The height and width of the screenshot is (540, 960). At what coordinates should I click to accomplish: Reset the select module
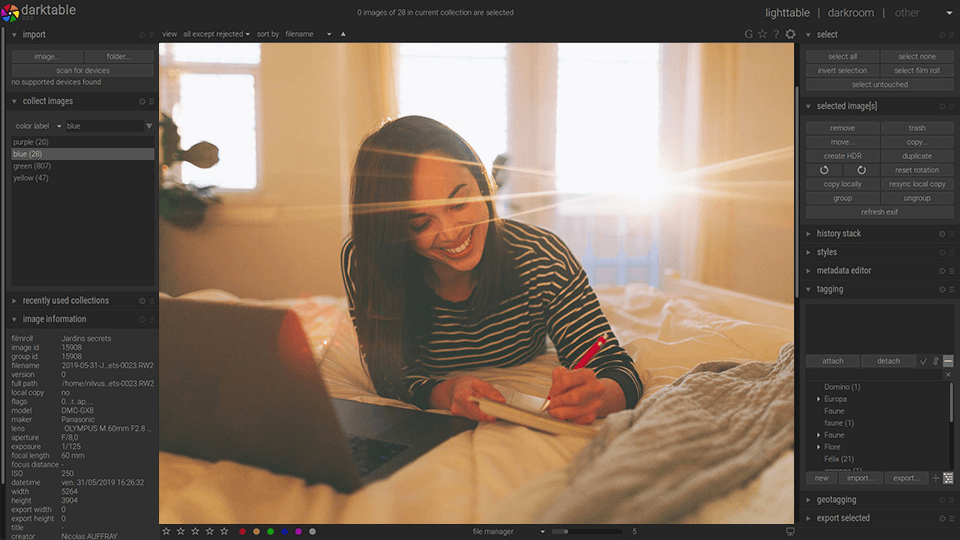pyautogui.click(x=942, y=35)
